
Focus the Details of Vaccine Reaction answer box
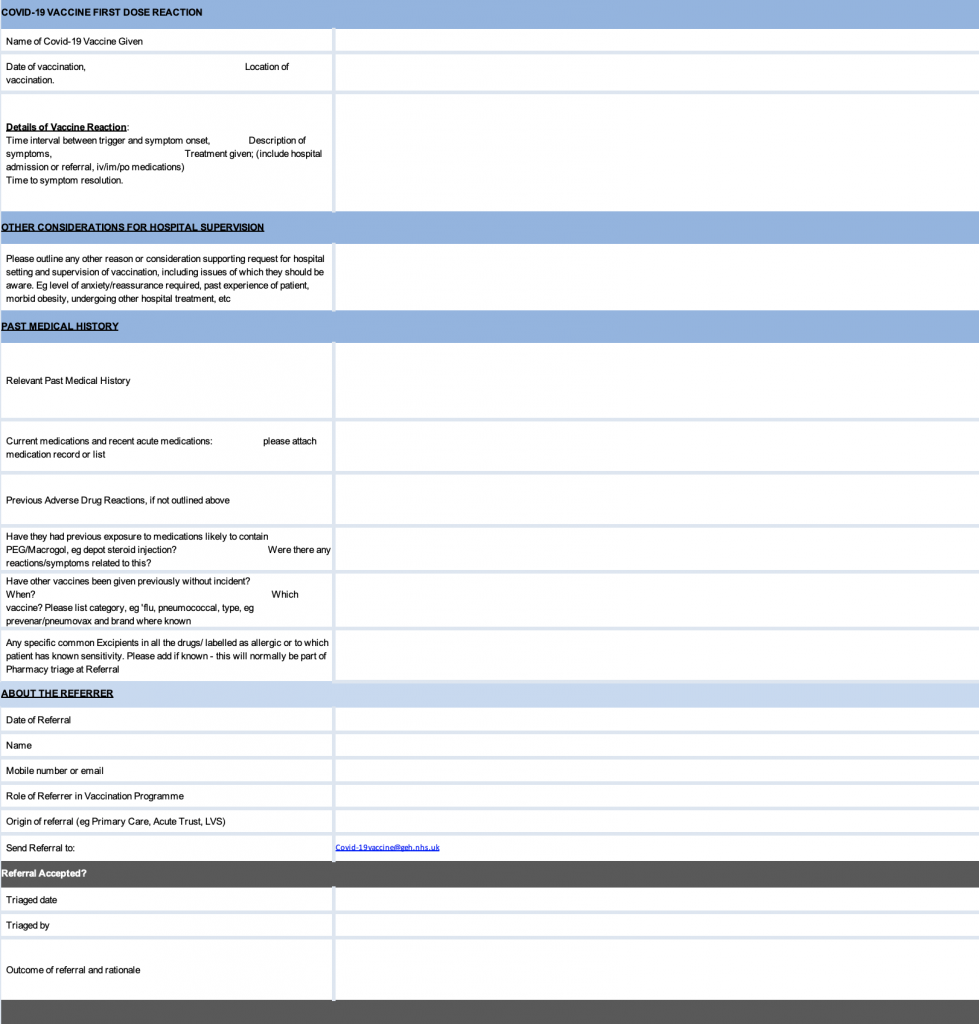click(x=656, y=153)
